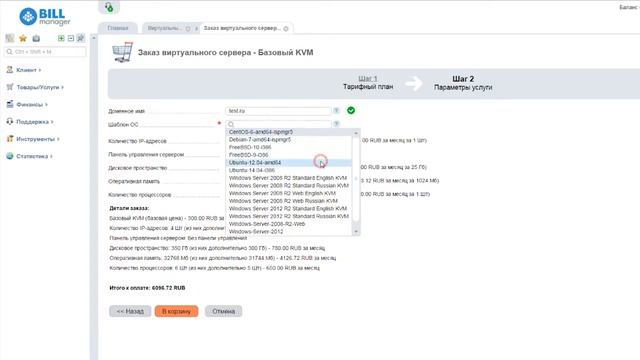Select FreeBSD-10-i386 template

click(289, 147)
